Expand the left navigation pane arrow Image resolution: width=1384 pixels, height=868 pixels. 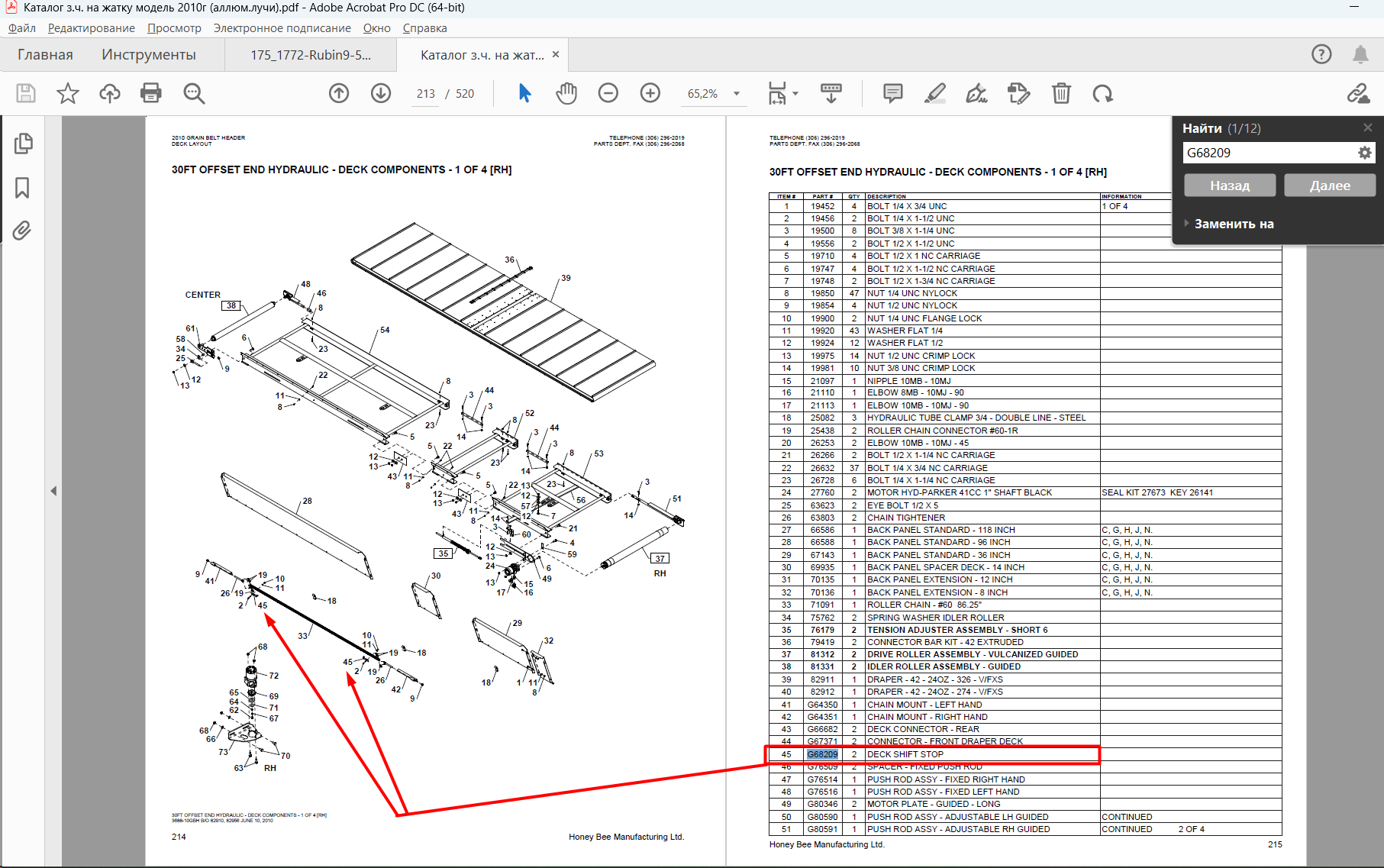click(x=53, y=491)
